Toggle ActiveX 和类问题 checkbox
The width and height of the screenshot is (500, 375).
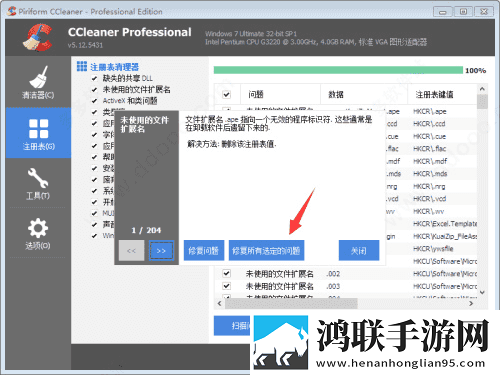click(x=94, y=101)
